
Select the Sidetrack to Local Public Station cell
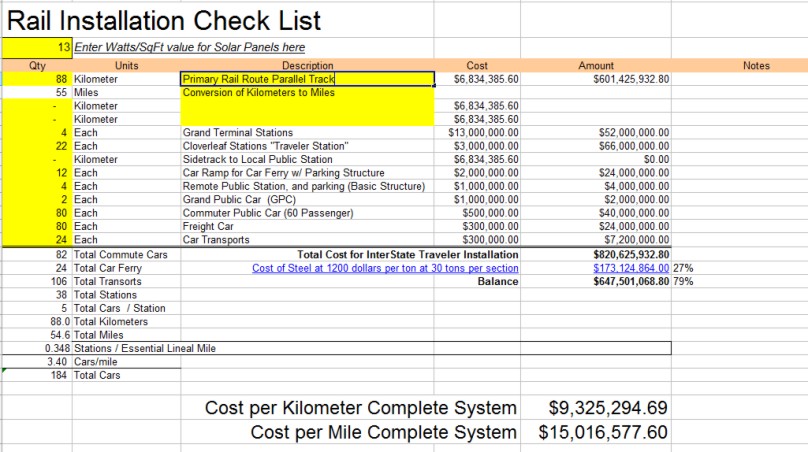[307, 159]
